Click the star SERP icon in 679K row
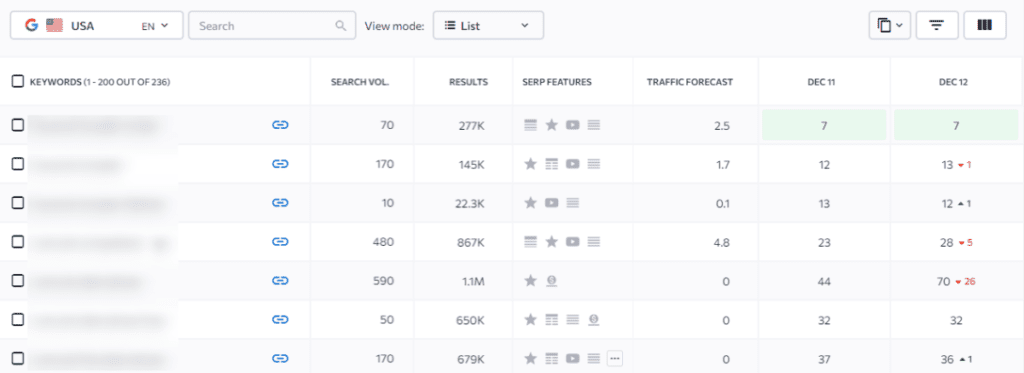The width and height of the screenshot is (1024, 373). click(531, 359)
